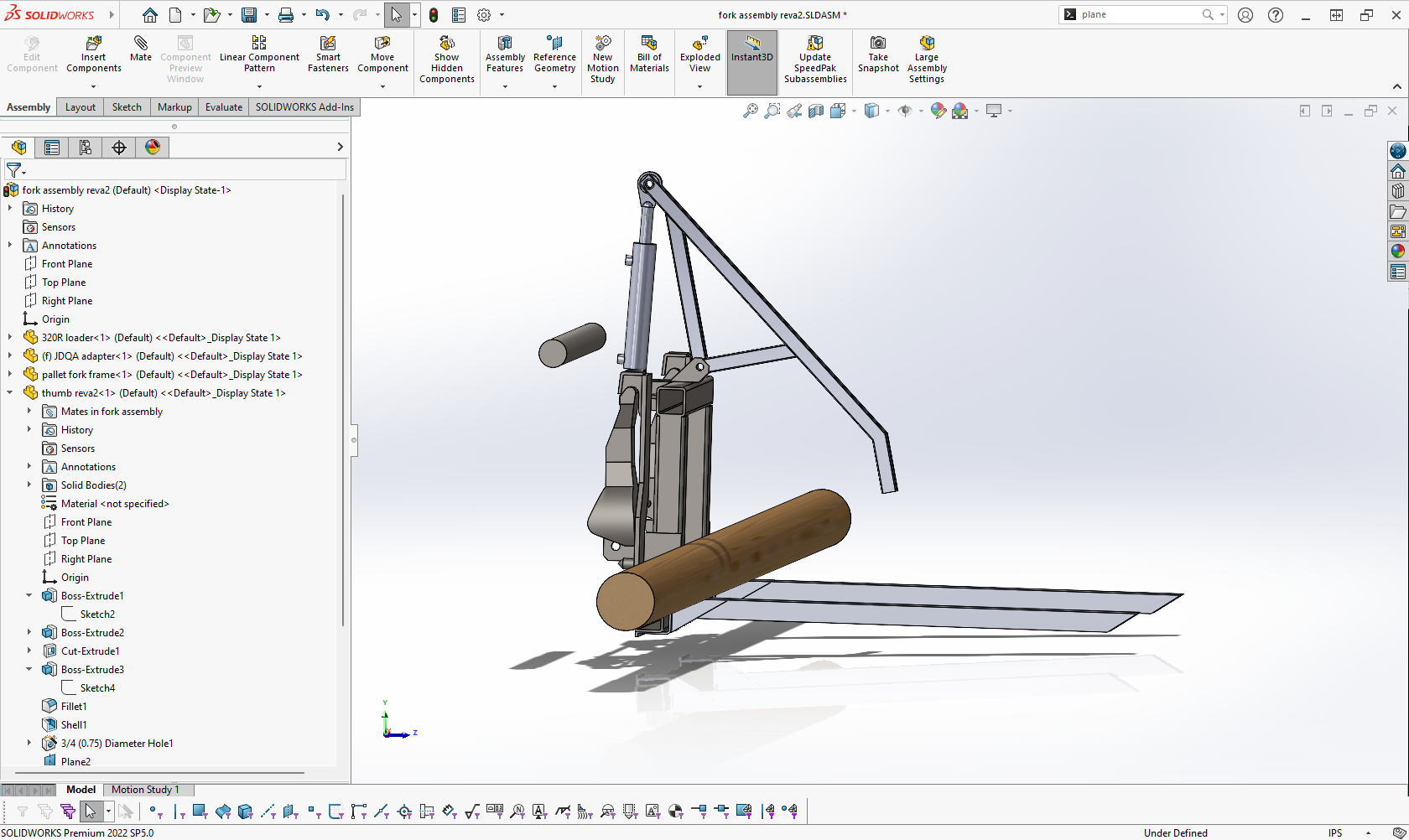
Task: Select Boss-Extrude2 in feature tree
Action: click(92, 633)
